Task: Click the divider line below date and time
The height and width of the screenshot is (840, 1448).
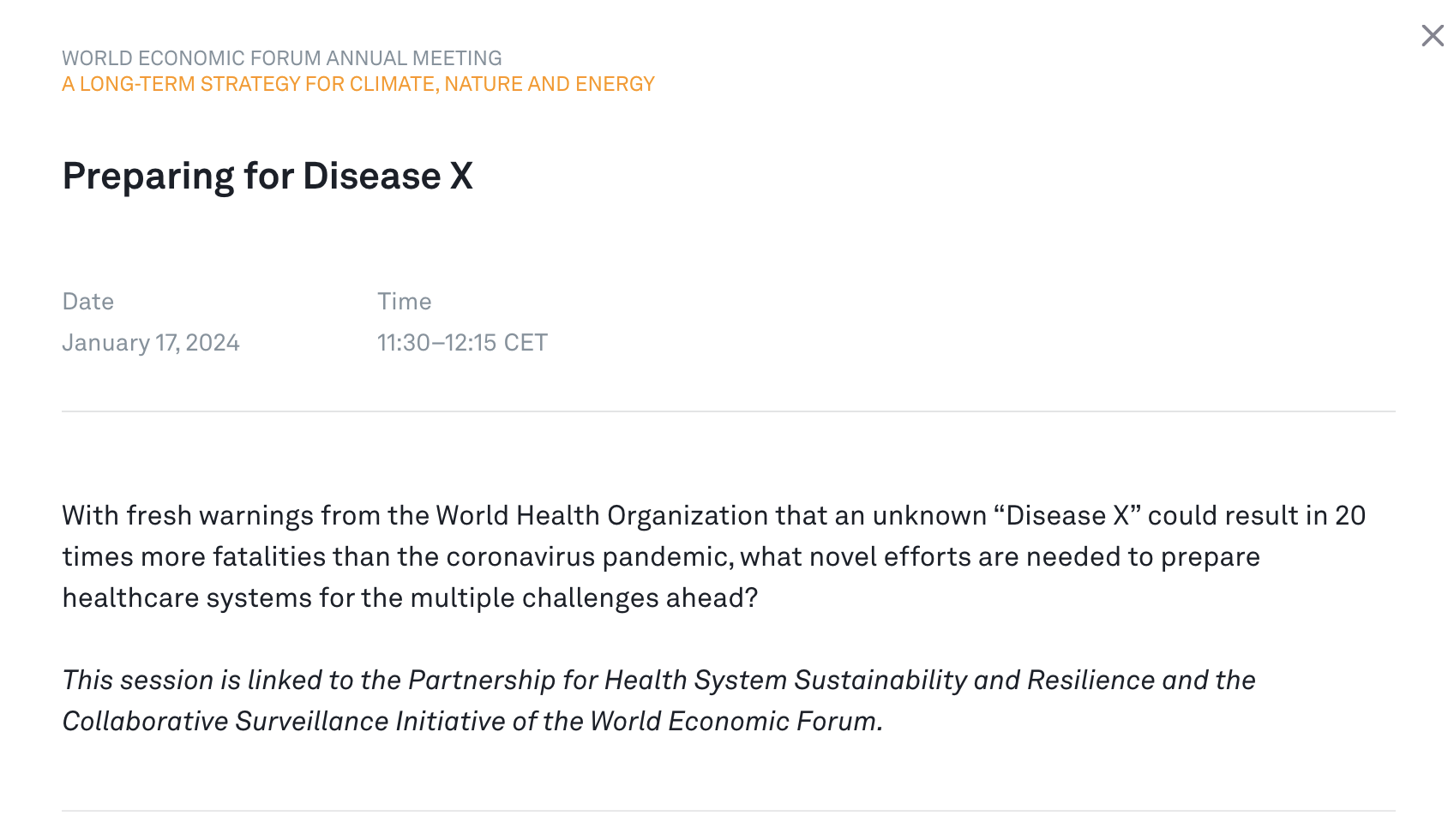Action: 728,411
